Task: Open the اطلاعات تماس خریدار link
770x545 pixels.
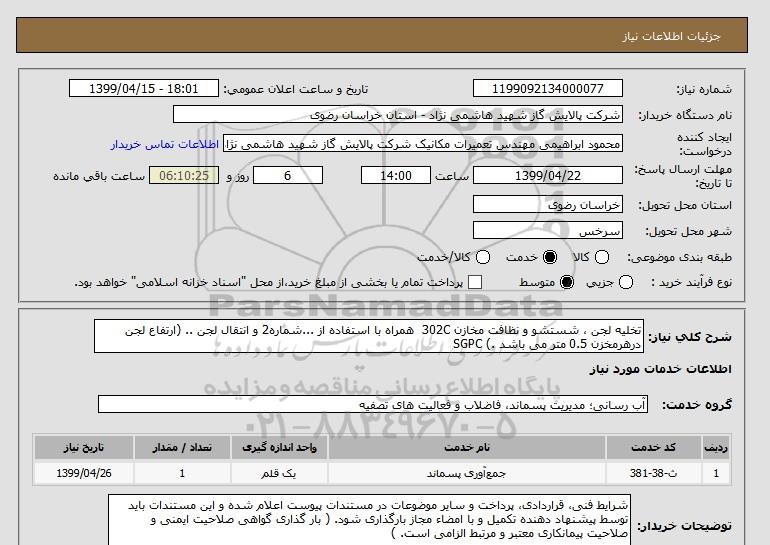Action: click(165, 144)
